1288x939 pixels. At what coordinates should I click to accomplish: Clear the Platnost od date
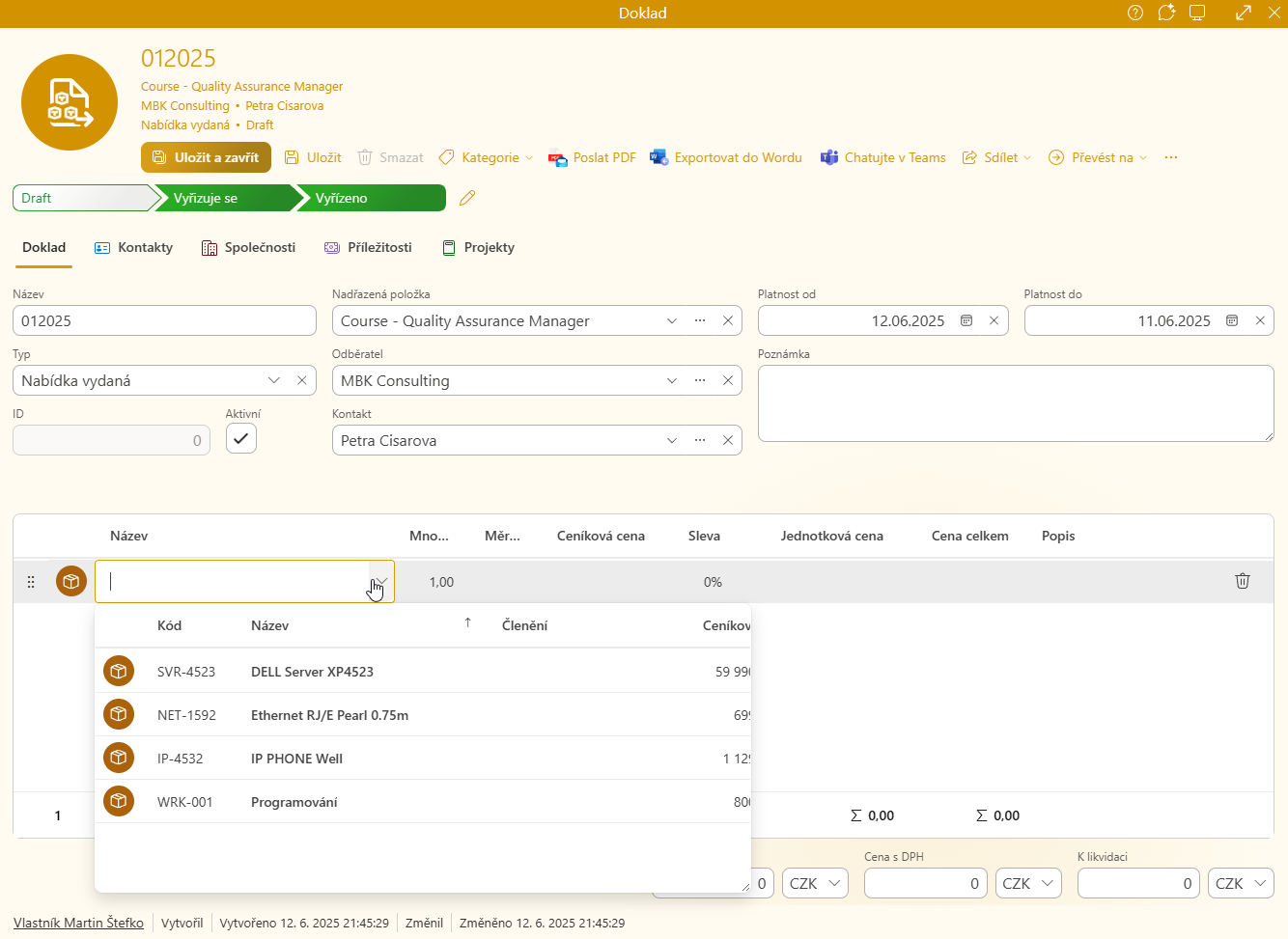pyautogui.click(x=994, y=320)
